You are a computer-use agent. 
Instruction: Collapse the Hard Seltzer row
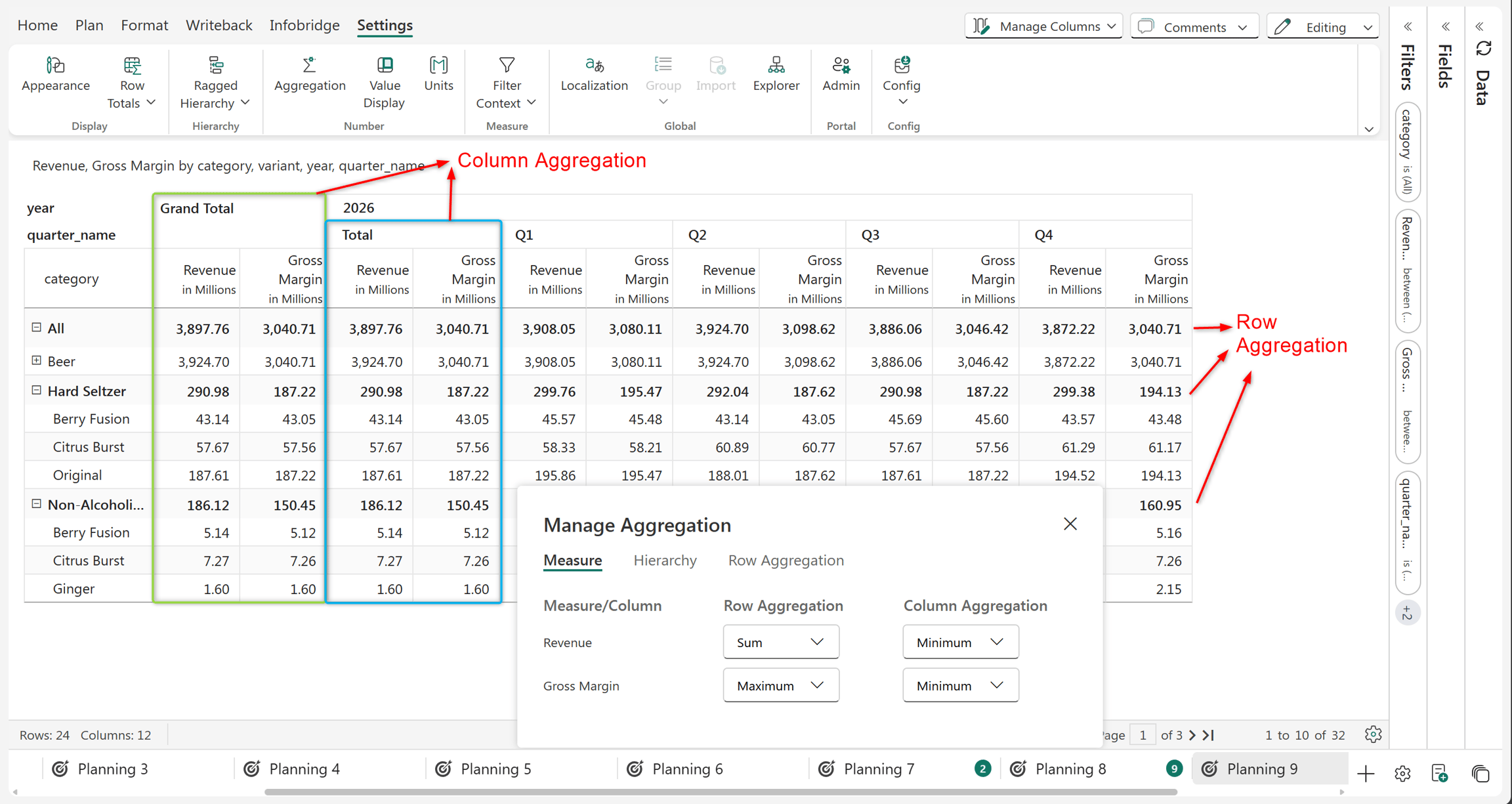click(37, 390)
